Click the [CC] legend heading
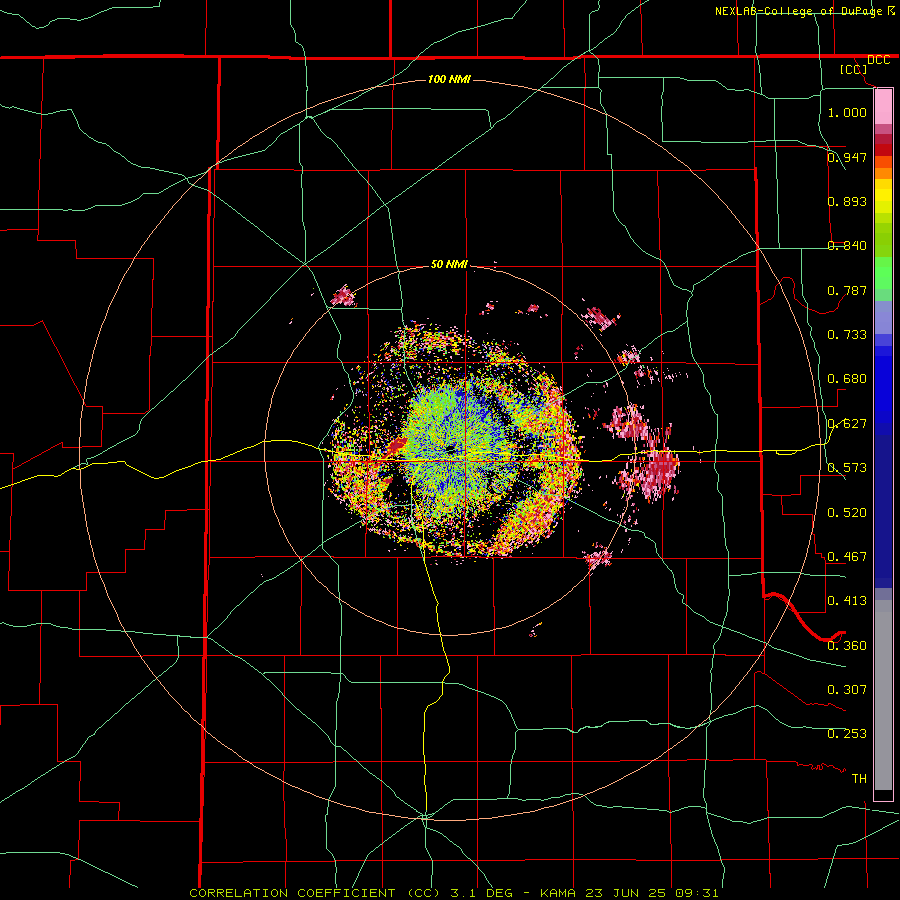The width and height of the screenshot is (900, 900). click(853, 69)
